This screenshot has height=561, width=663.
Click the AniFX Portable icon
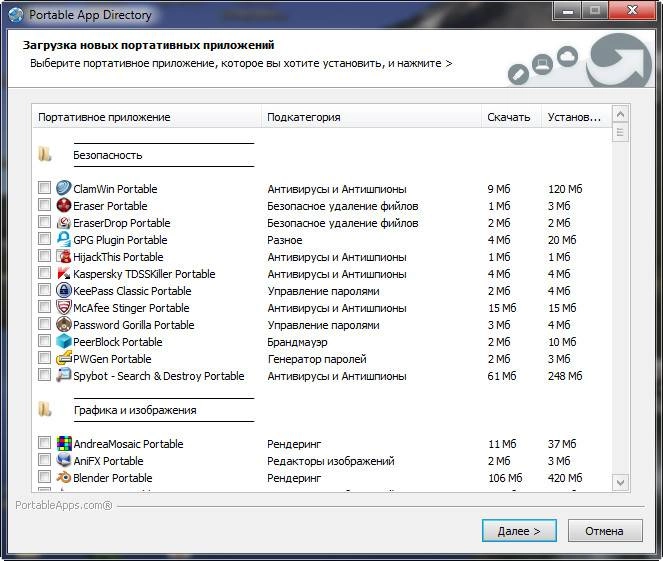(63, 460)
